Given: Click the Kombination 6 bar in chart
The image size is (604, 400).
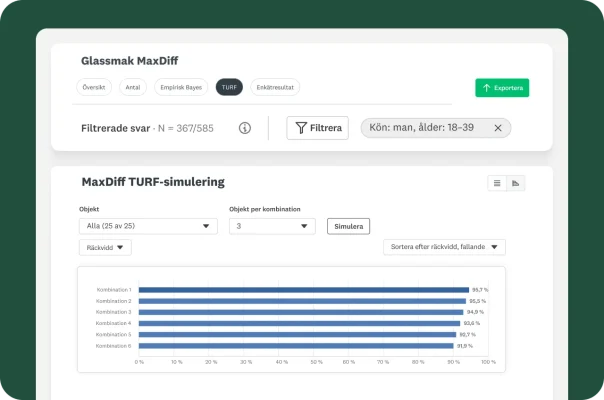Looking at the screenshot, I should (296, 346).
